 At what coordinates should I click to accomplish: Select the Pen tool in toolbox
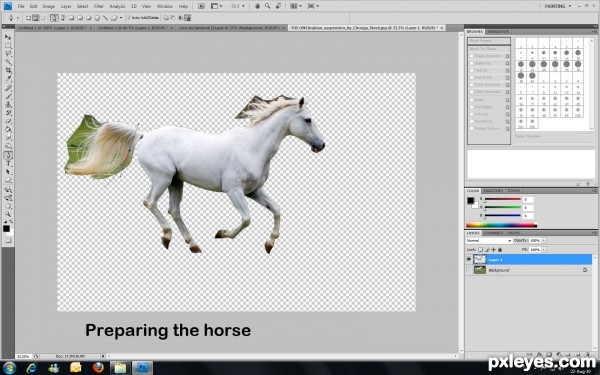pos(8,155)
